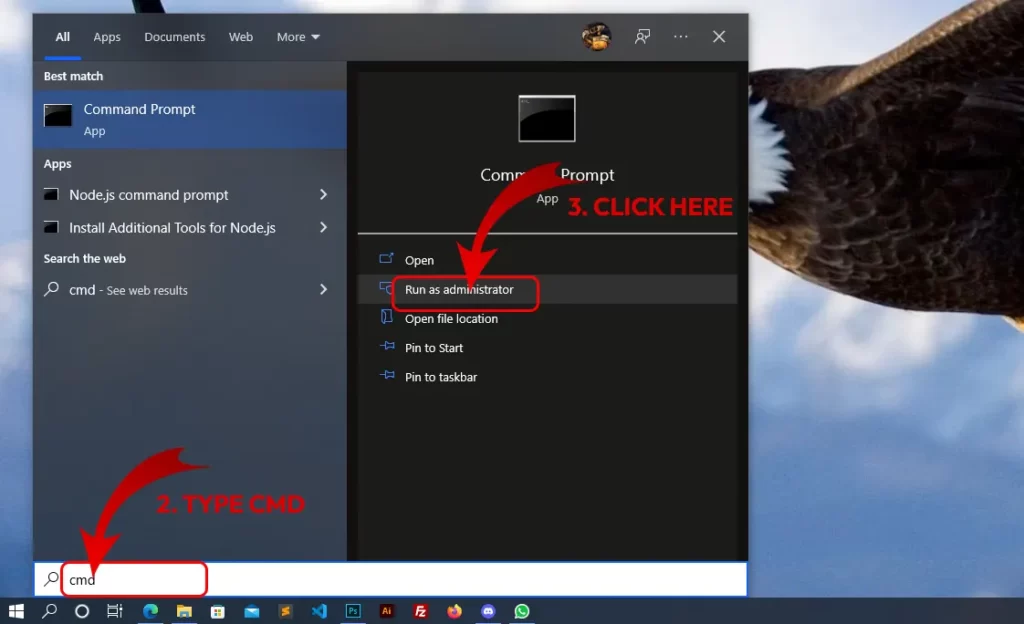This screenshot has height=624, width=1024.
Task: Select Command Prompt best match result
Action: tap(190, 119)
